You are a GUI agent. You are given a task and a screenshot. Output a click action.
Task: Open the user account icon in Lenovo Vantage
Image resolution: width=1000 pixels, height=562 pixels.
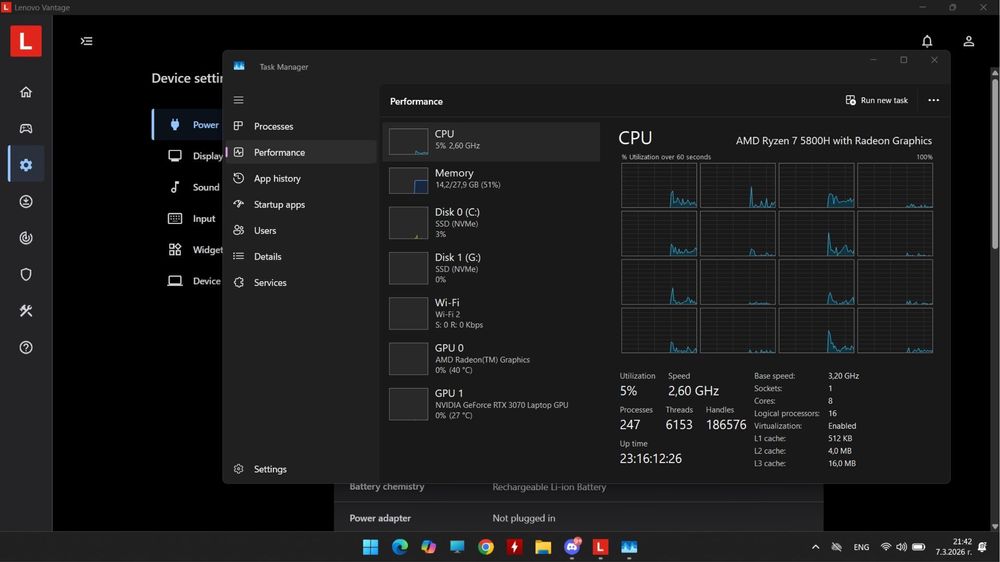968,41
